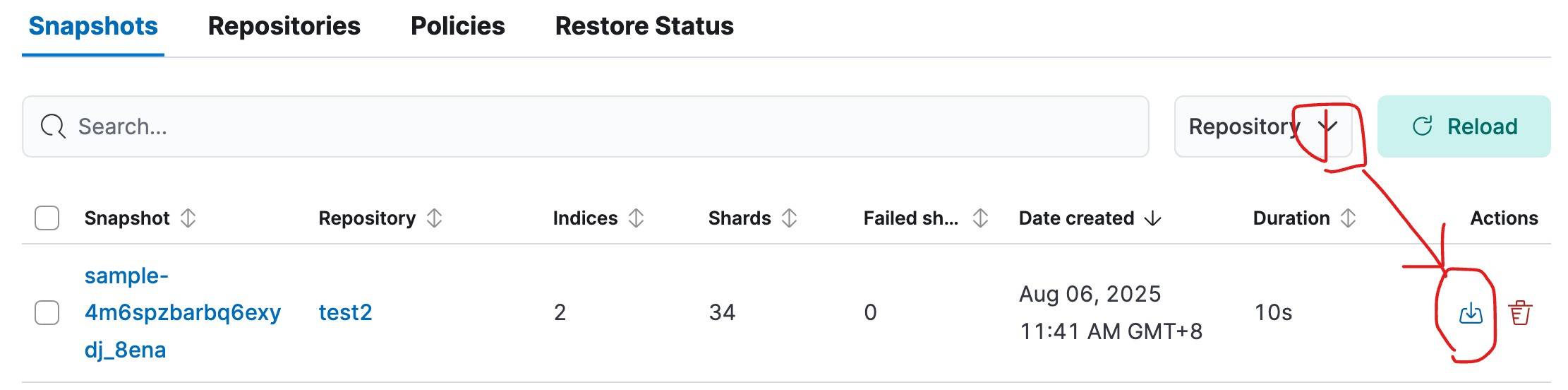
Task: Switch to the Repositories tab
Action: coord(284,26)
